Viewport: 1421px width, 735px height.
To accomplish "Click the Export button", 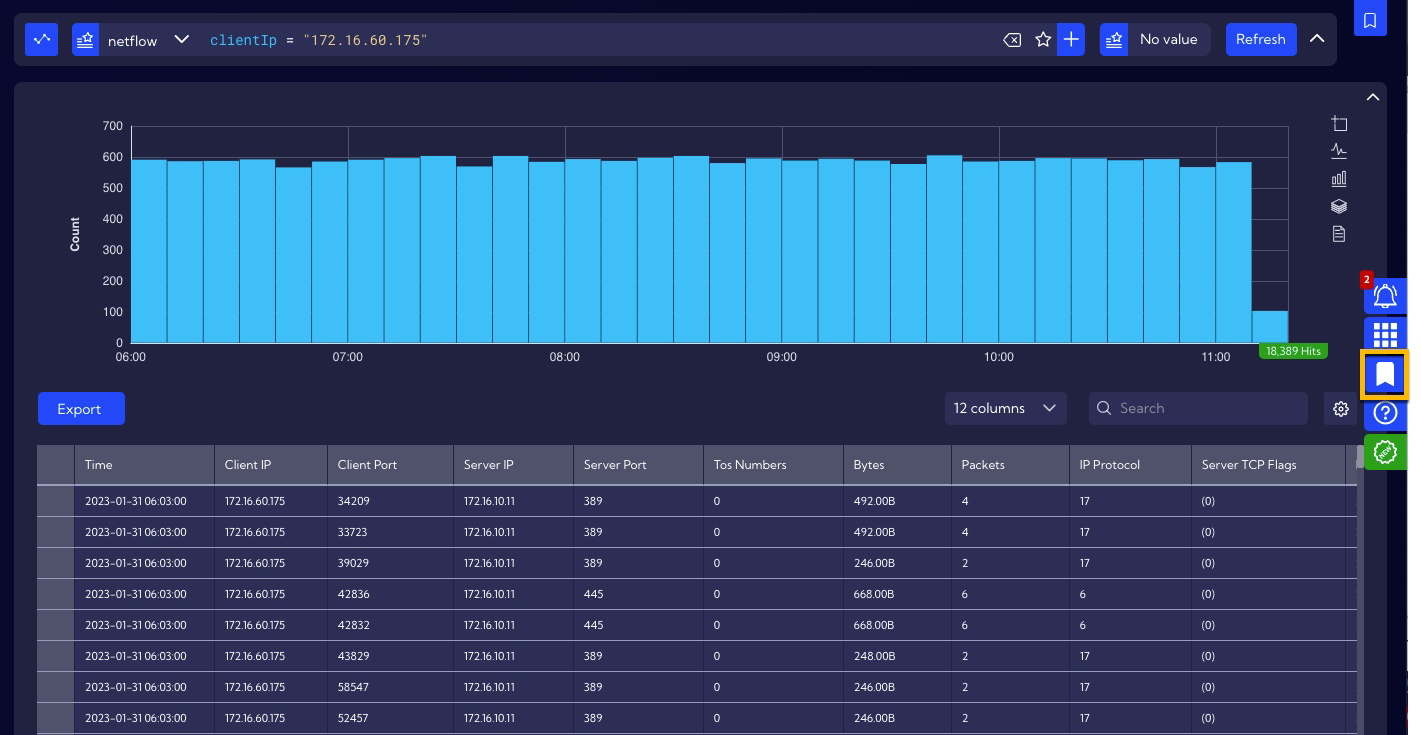I will [81, 409].
